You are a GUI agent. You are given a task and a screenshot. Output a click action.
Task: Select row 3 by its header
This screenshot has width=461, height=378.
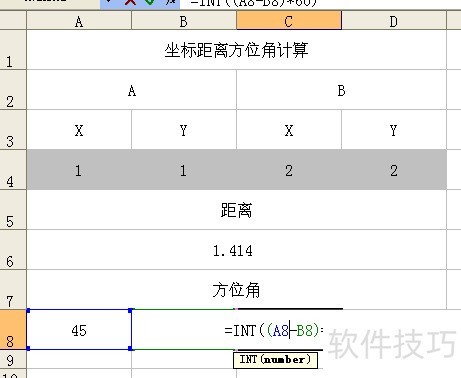(13, 130)
